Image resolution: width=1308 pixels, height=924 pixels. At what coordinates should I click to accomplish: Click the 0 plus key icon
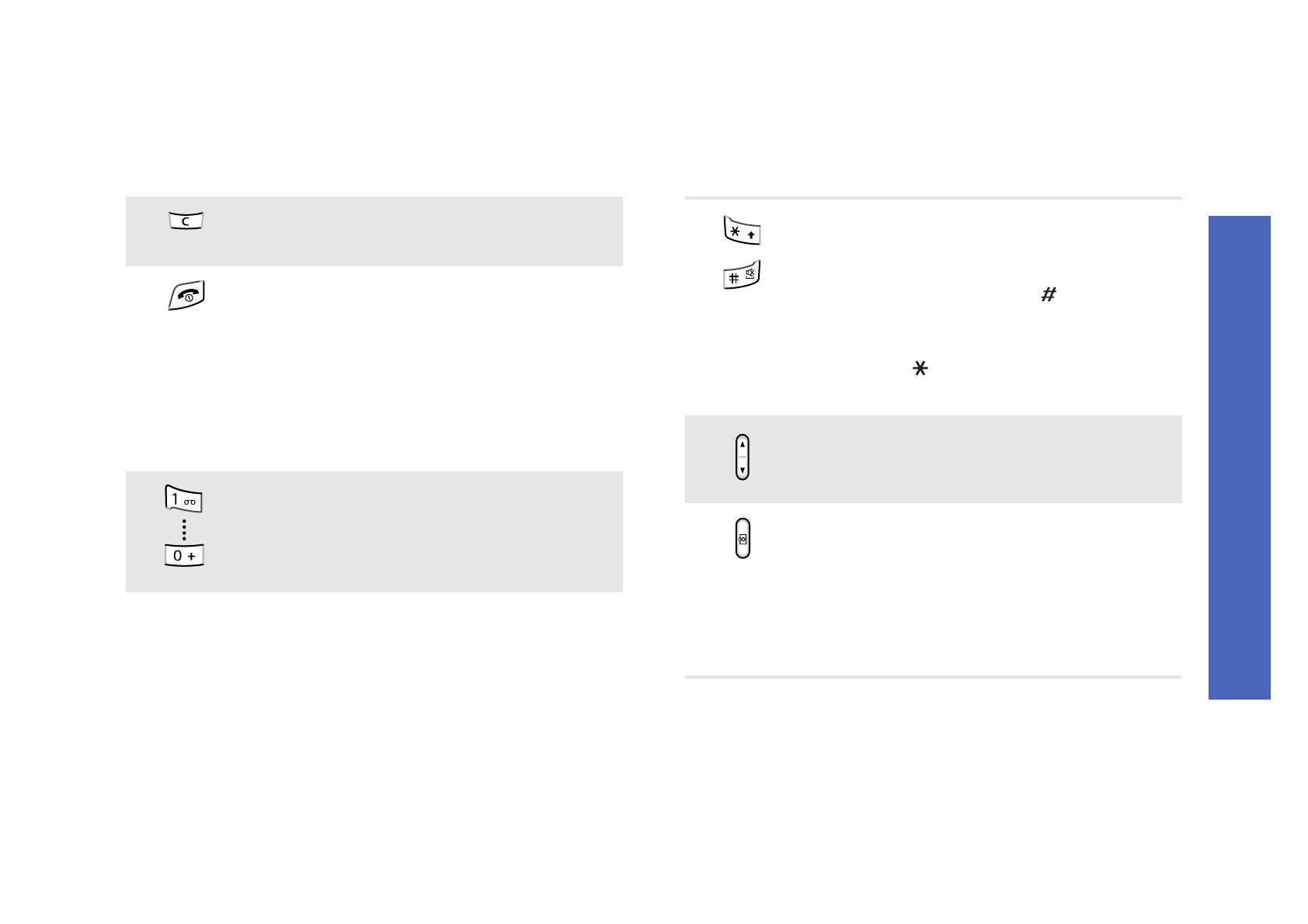[x=184, y=555]
